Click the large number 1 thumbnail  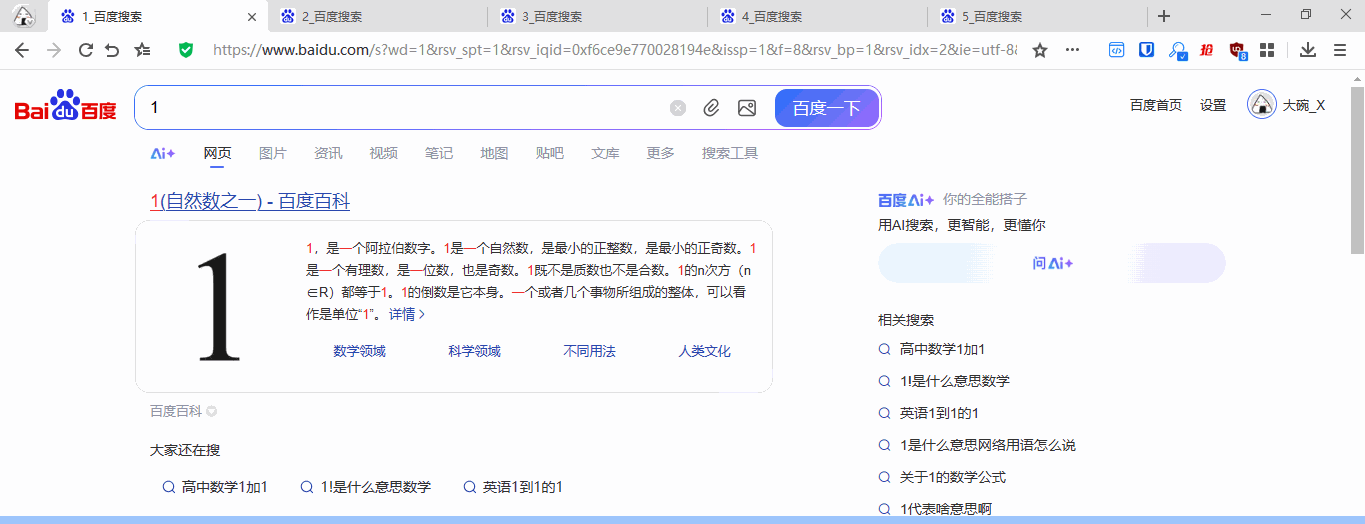coord(220,306)
